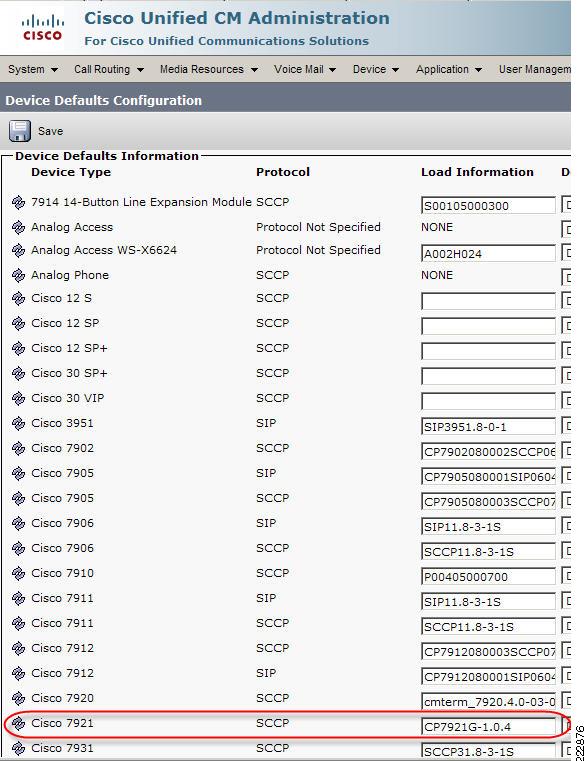Click the Cisco 7906 SIP load field
This screenshot has width=584, height=761.
[488, 527]
